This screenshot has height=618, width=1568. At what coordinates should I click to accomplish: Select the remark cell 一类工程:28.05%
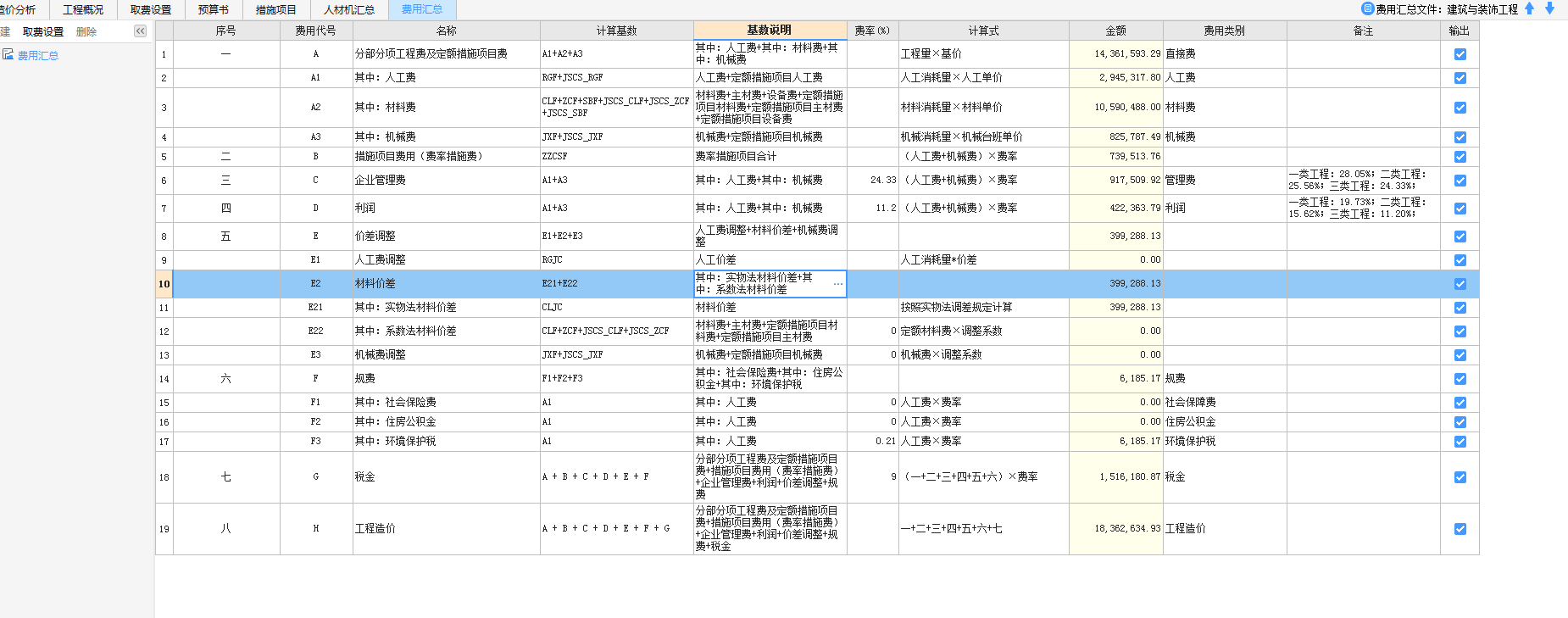1363,181
